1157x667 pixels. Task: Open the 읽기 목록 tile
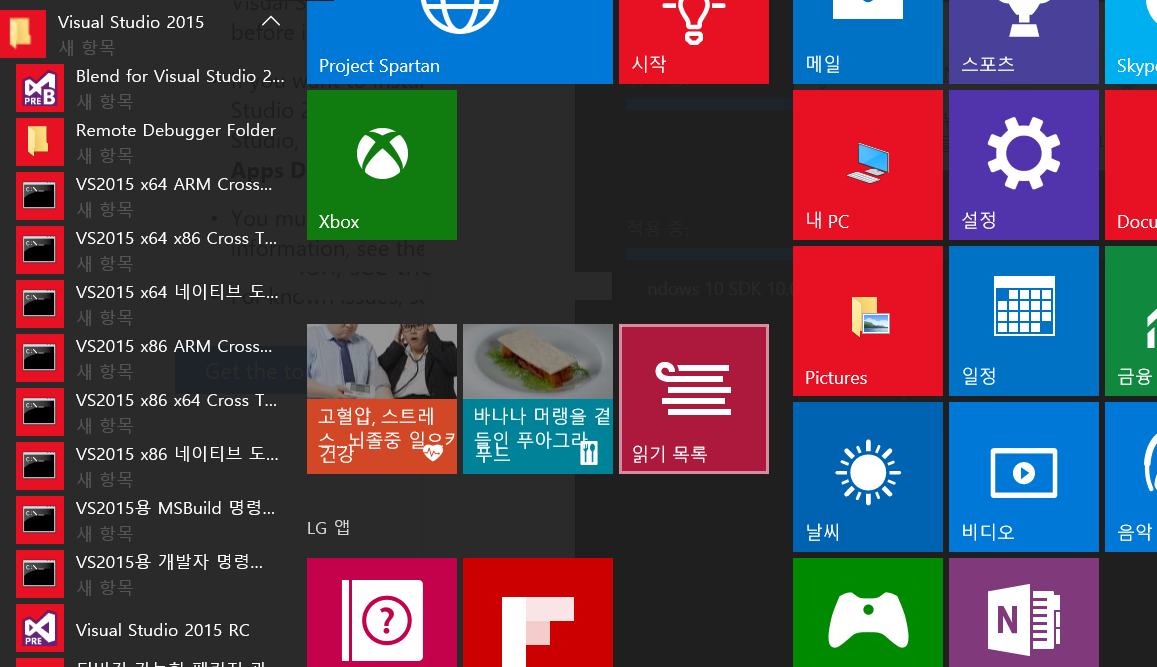point(694,398)
